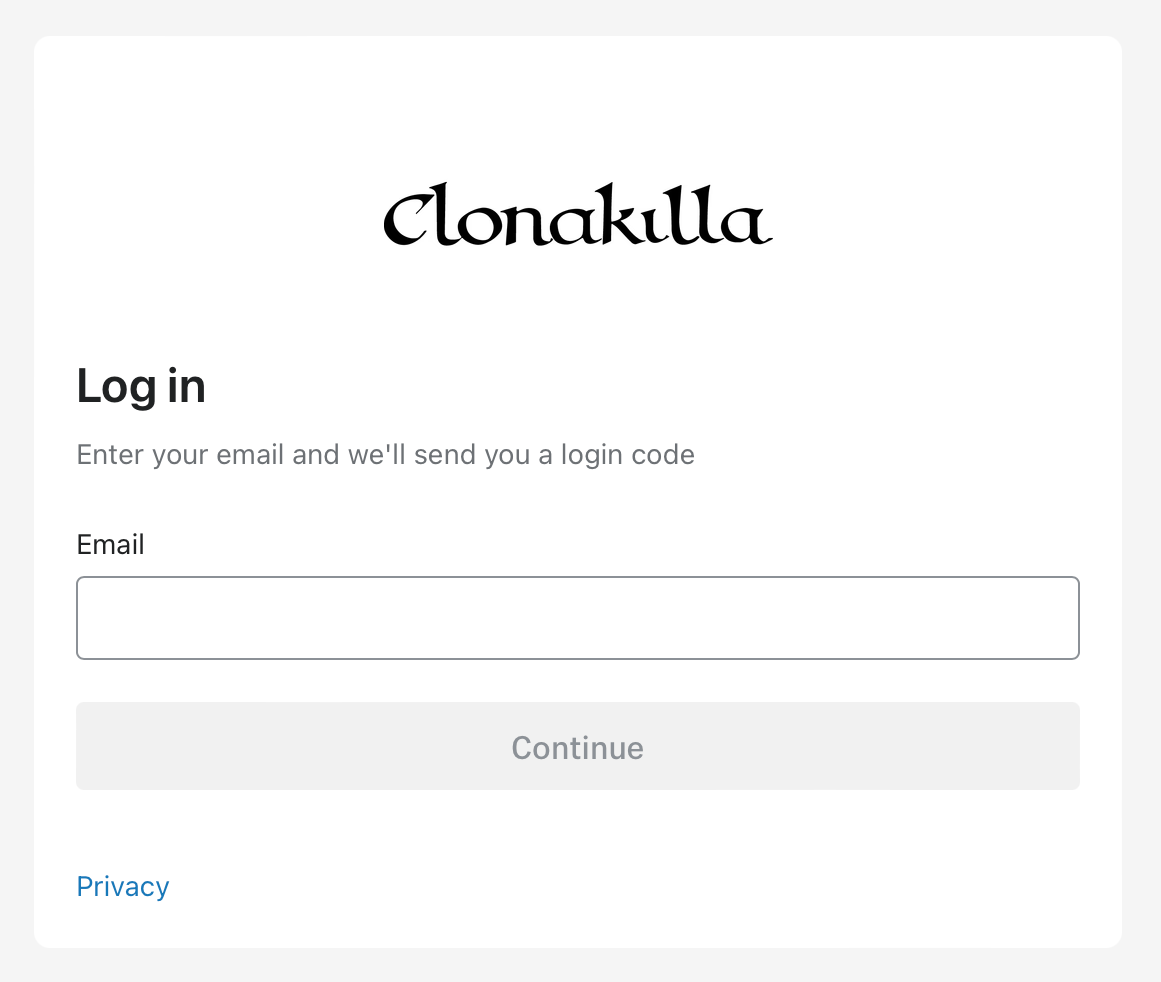Viewport: 1161px width, 982px height.
Task: Select the Clonakilla brand wordmark
Action: pyautogui.click(x=578, y=214)
